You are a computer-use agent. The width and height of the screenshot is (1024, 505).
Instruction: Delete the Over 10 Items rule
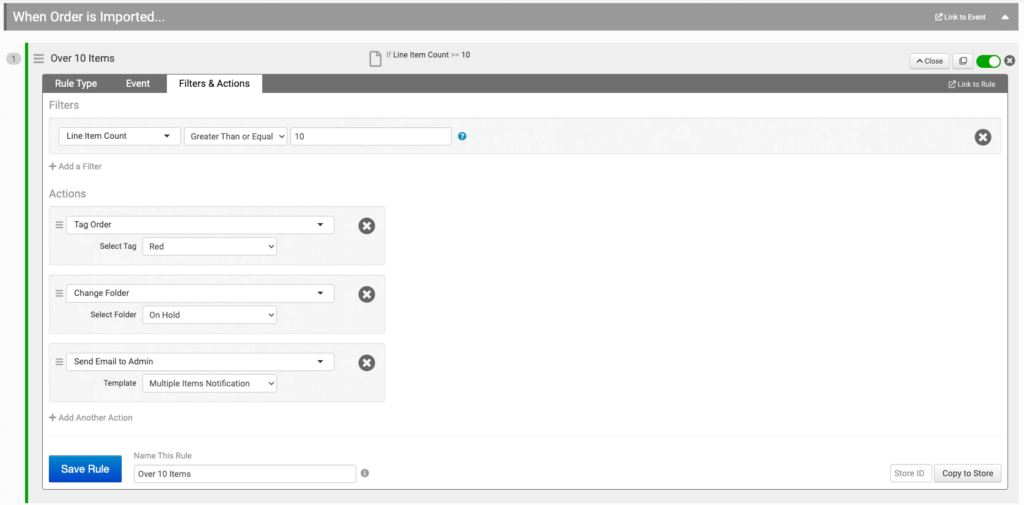[1009, 61]
